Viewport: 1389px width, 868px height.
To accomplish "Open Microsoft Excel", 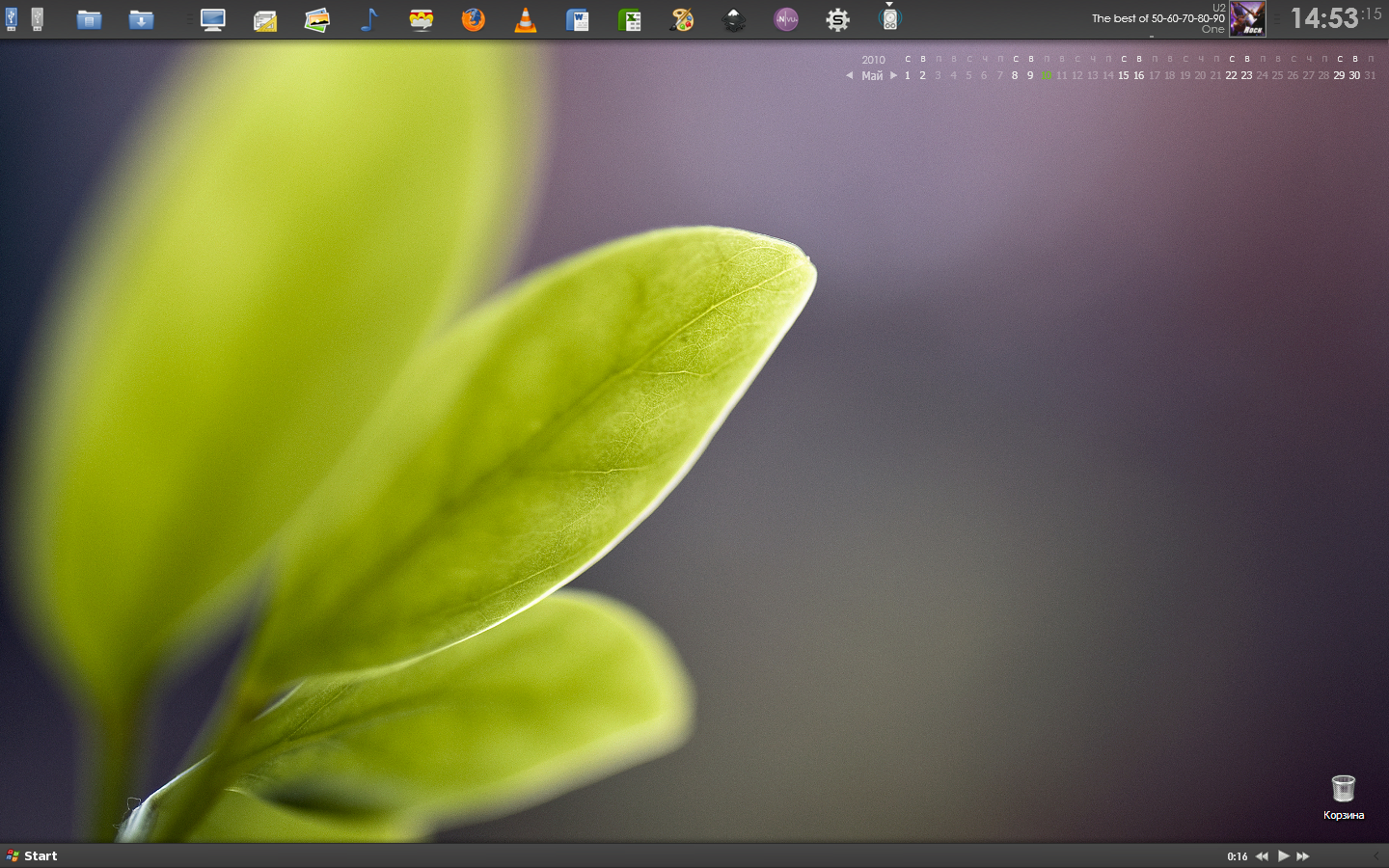I will [630, 19].
